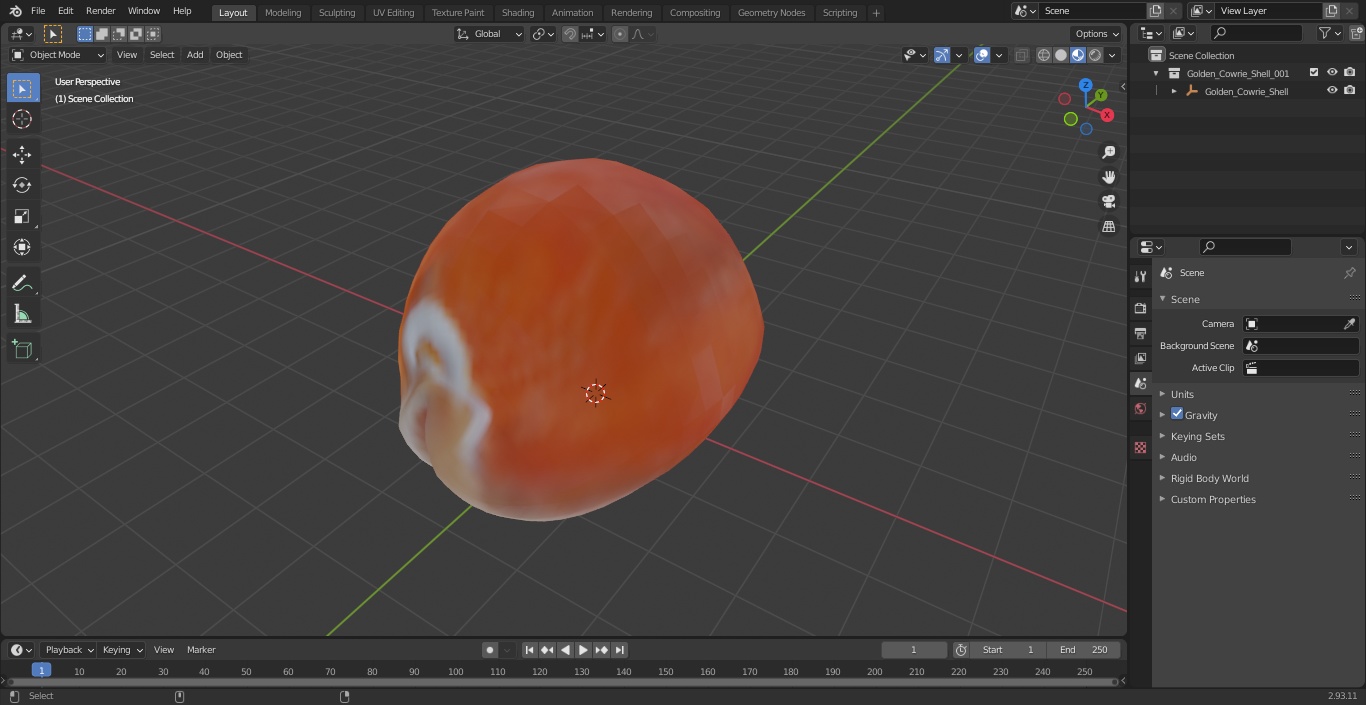Screen dimensions: 1366x705
Task: Disable Golden_Cowrie_Shell object in renders
Action: coord(1350,90)
